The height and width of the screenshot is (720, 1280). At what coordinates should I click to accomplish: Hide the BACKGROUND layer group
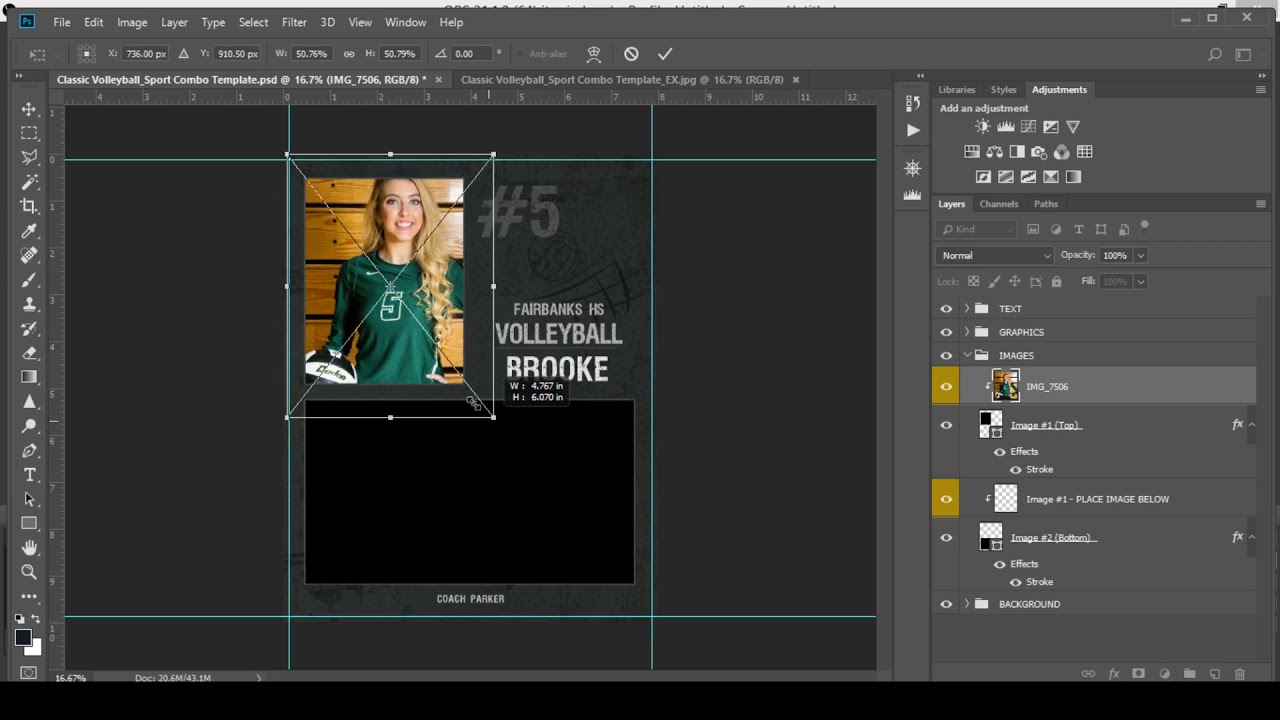pyautogui.click(x=946, y=604)
